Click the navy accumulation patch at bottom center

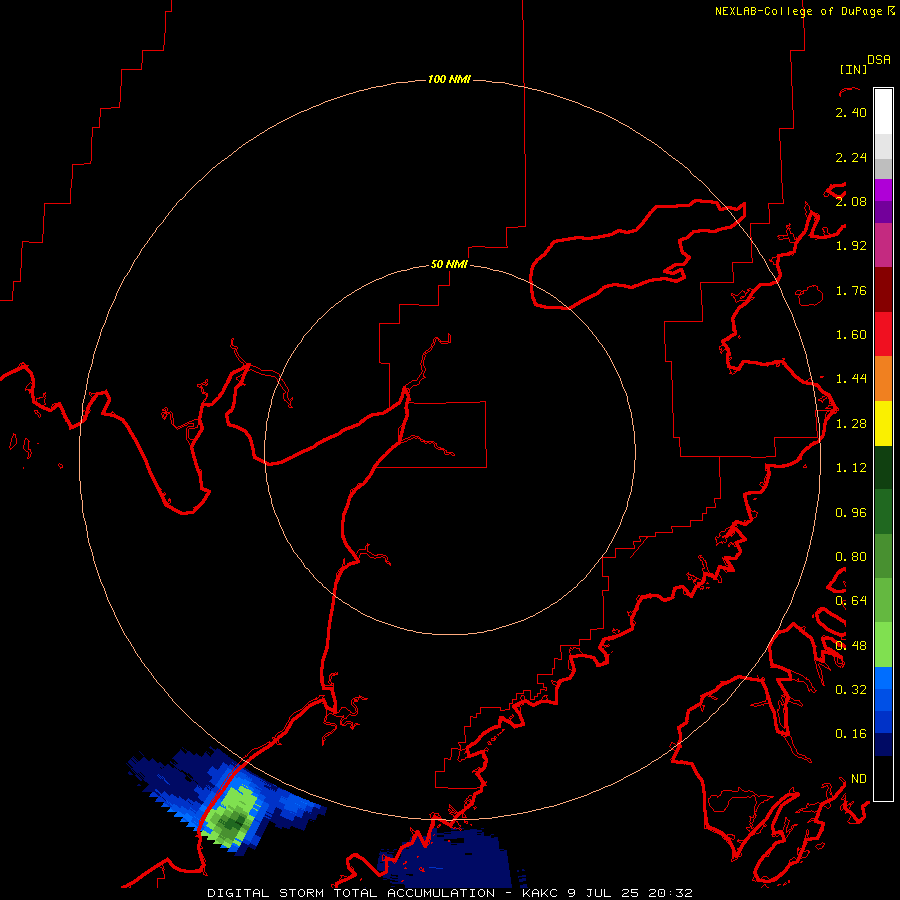click(447, 858)
